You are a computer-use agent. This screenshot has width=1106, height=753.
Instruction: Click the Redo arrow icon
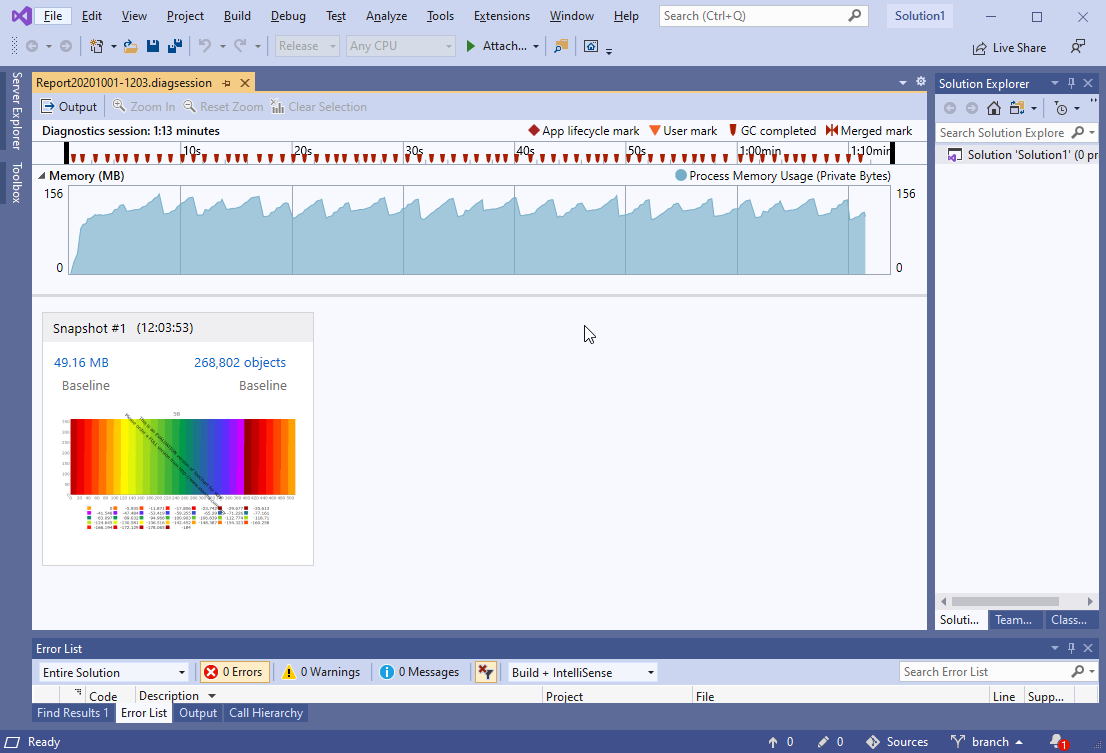(240, 46)
